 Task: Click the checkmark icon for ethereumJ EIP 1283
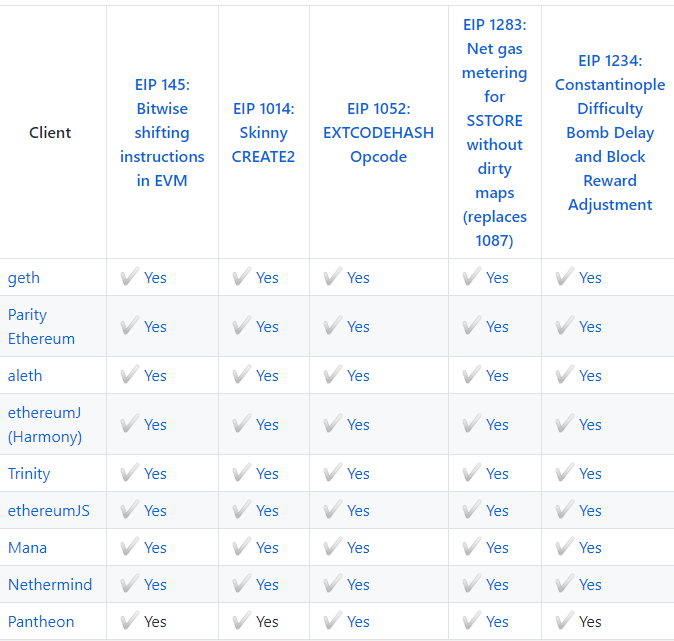click(471, 424)
